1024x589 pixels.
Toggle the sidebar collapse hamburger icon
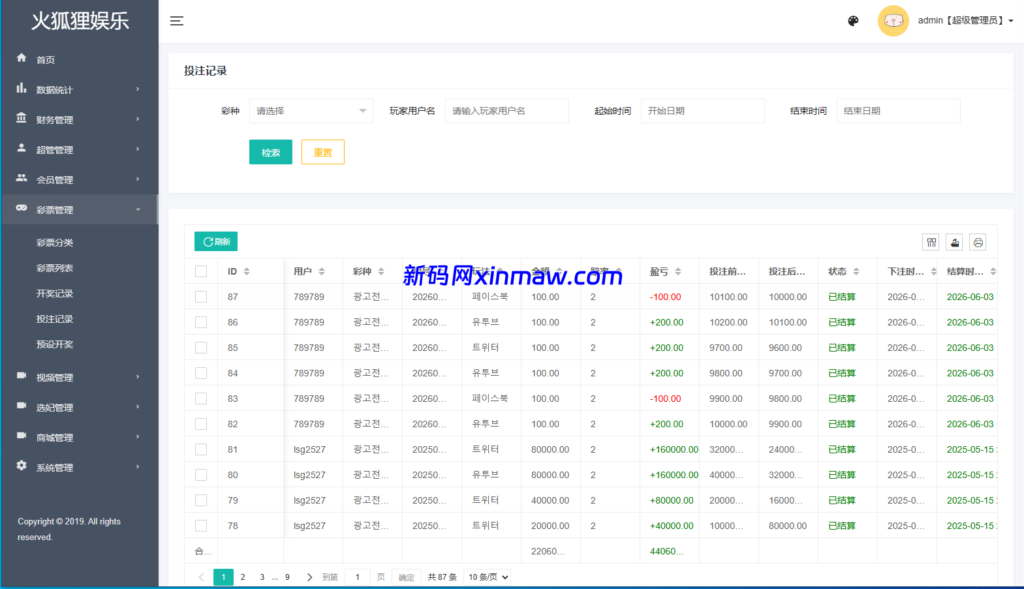(x=176, y=21)
